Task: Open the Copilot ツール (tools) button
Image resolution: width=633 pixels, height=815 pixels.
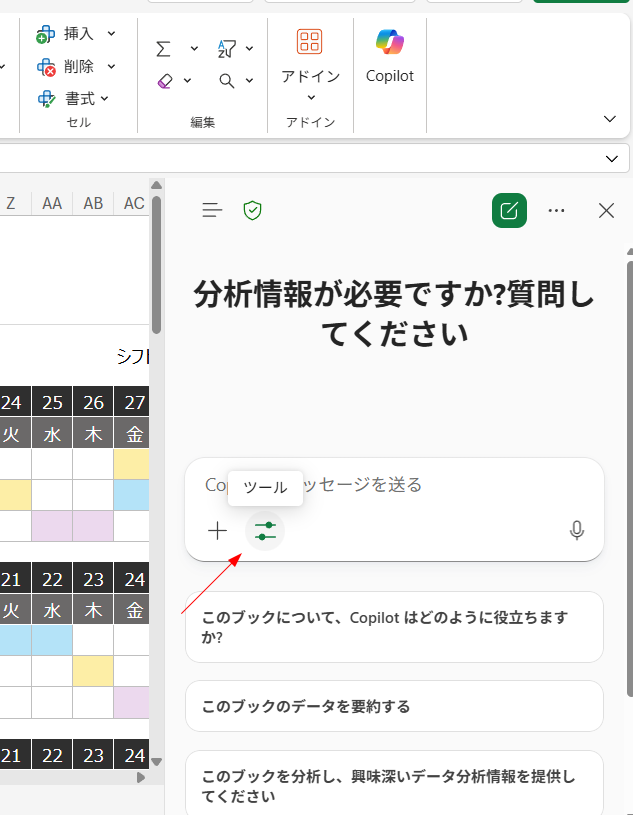Action: (x=265, y=530)
